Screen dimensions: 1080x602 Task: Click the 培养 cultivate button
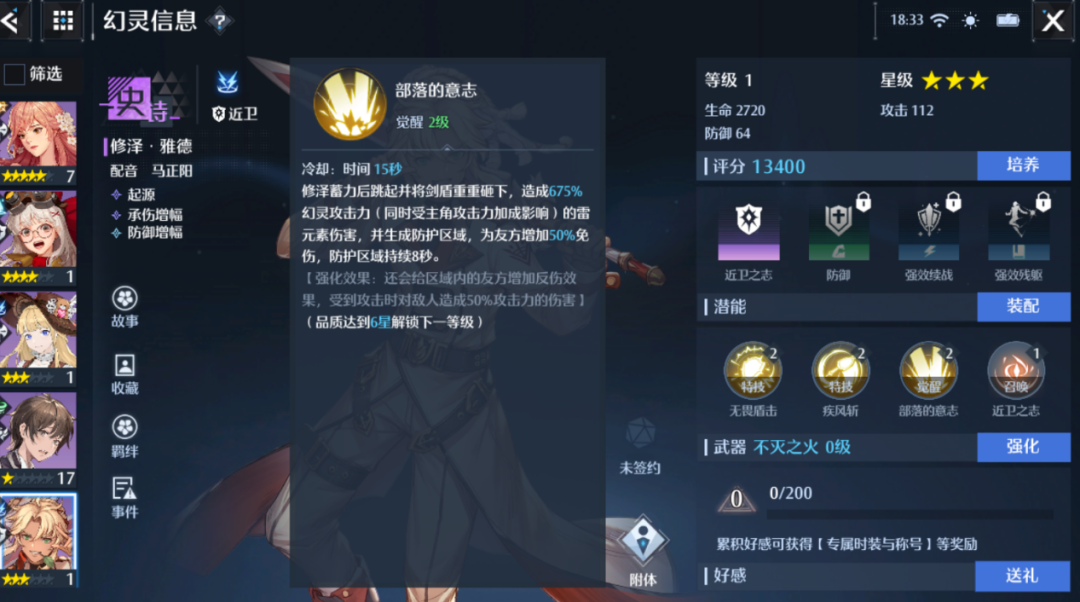[1024, 165]
